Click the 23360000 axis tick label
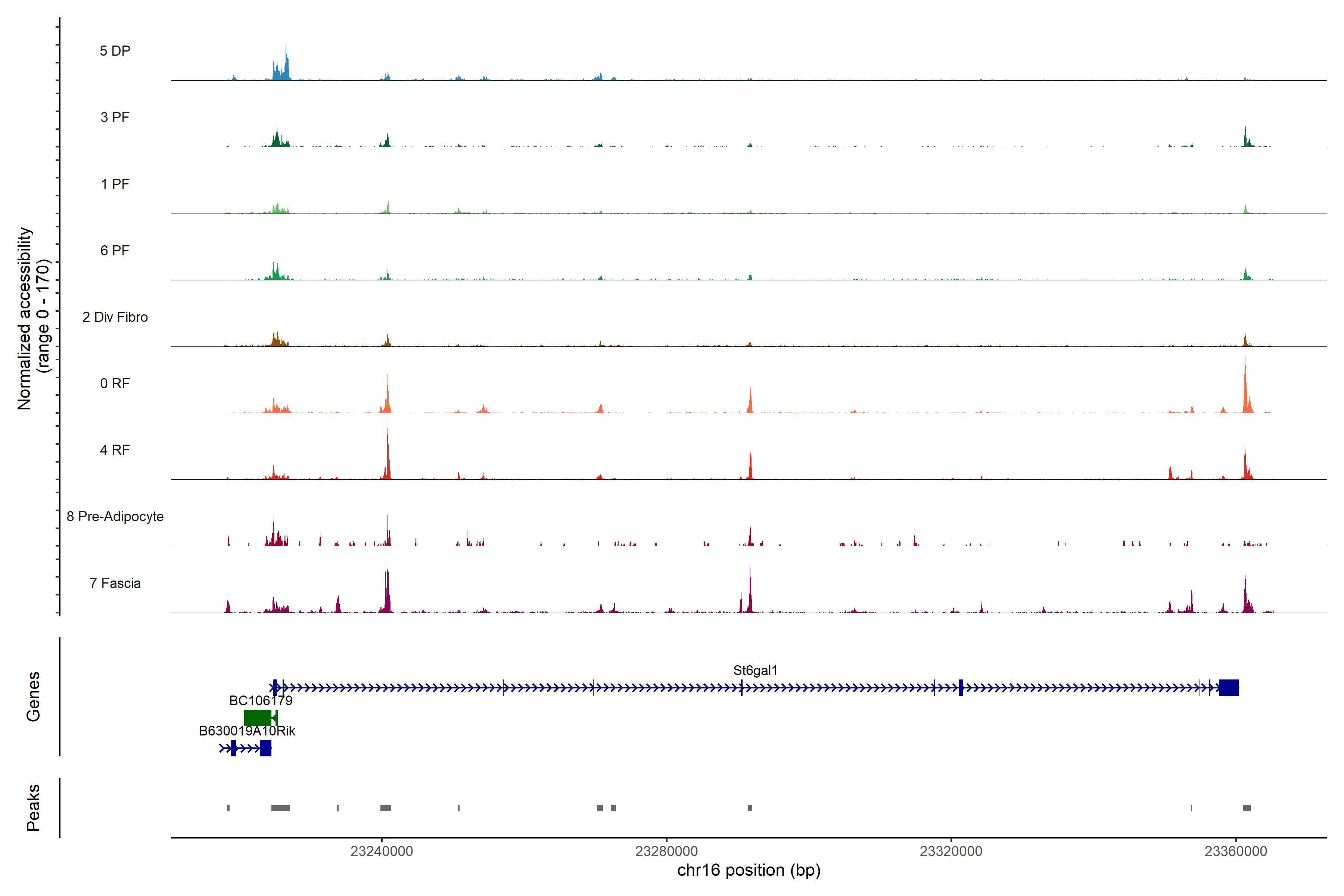 pyautogui.click(x=1235, y=851)
